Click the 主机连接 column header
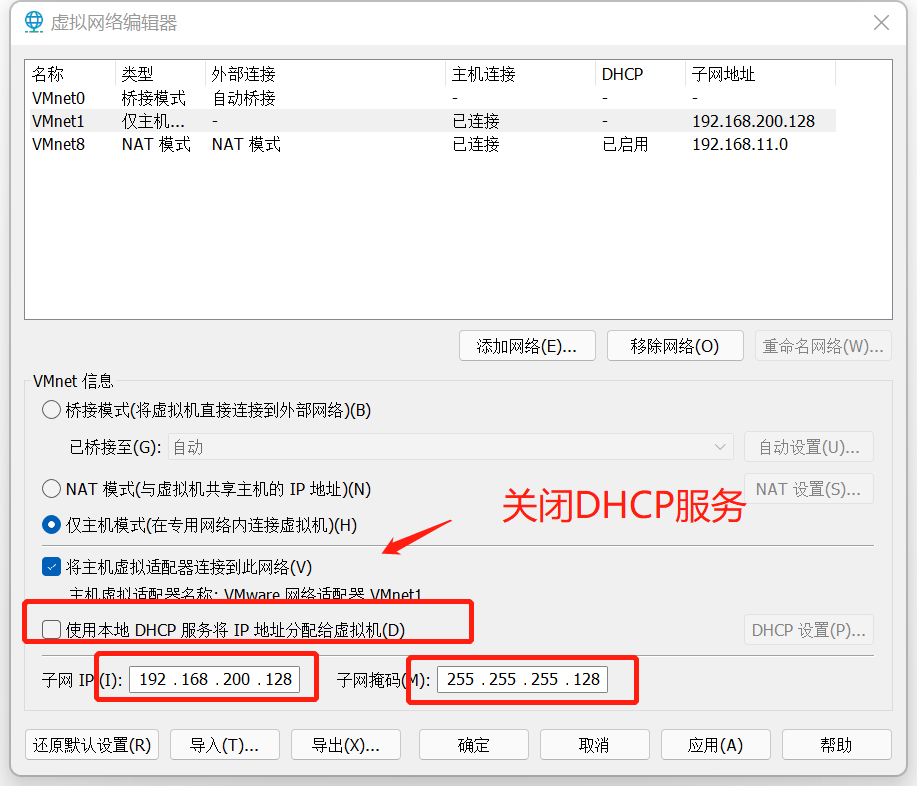Image resolution: width=917 pixels, height=786 pixels. [520, 74]
